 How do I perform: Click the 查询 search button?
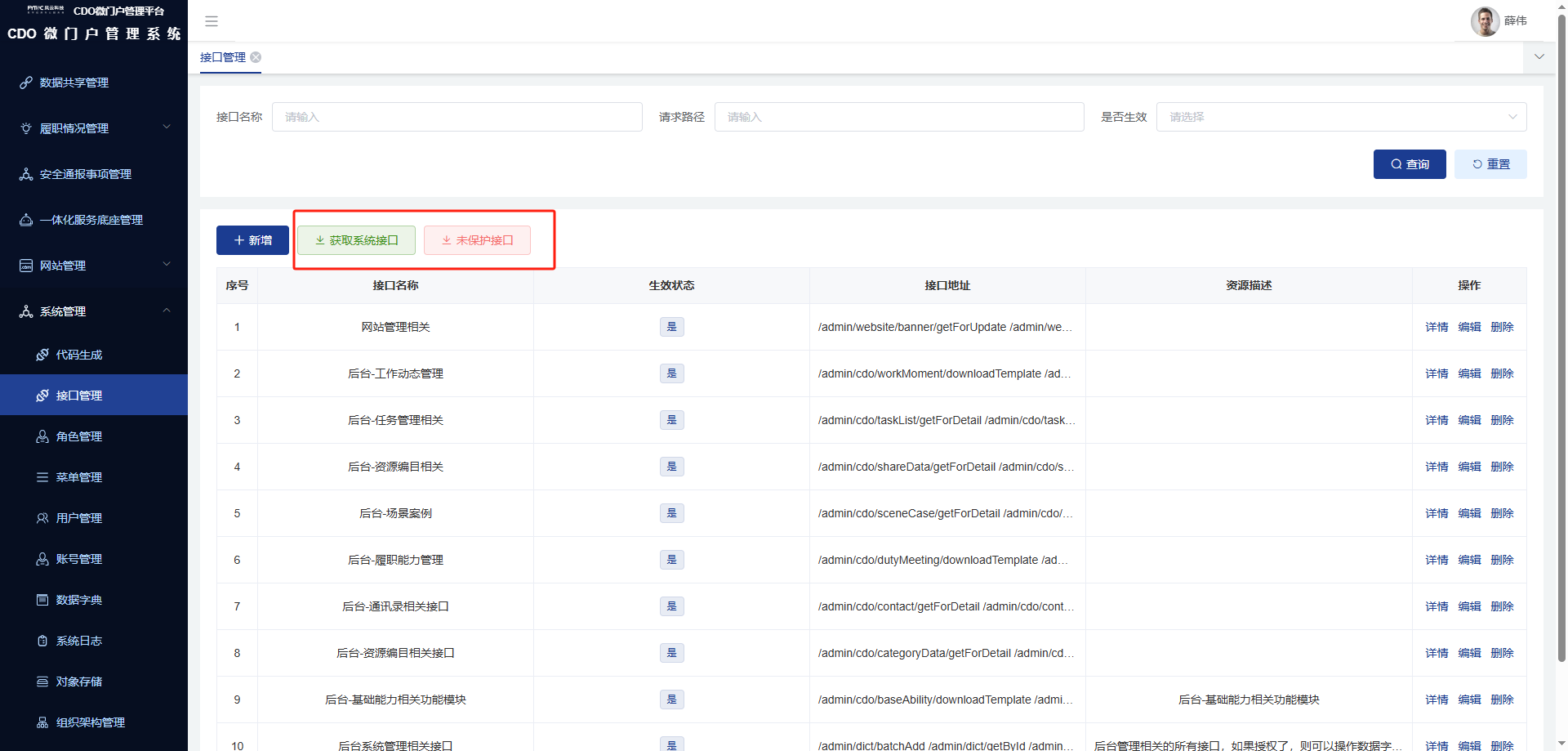(x=1410, y=164)
